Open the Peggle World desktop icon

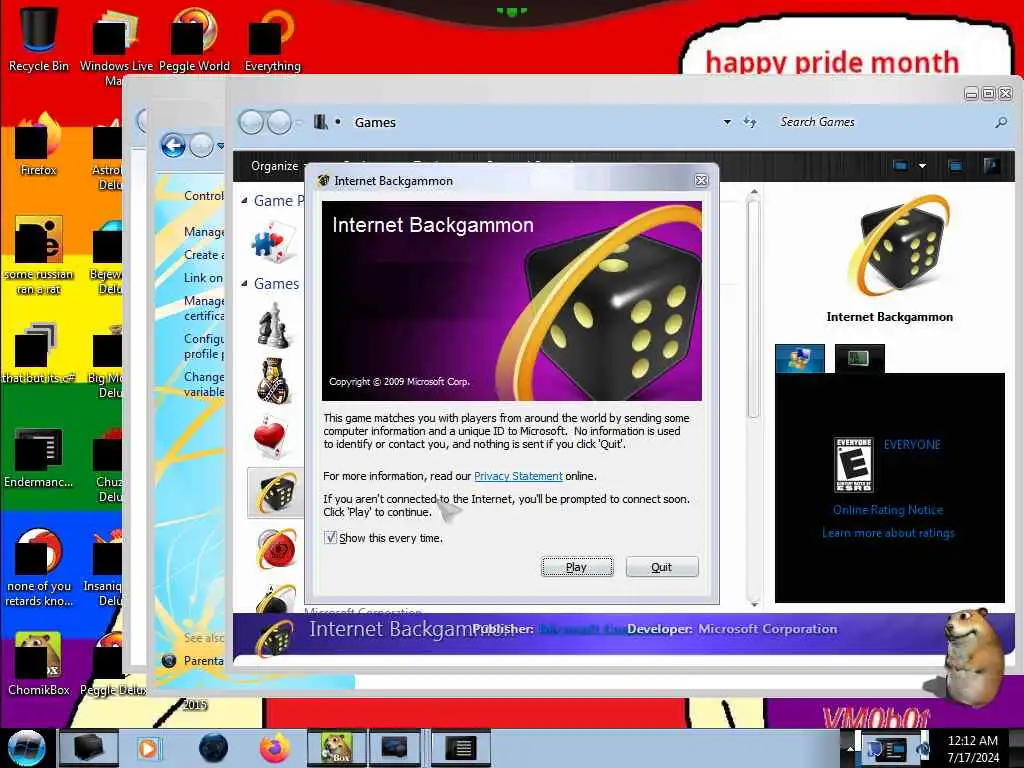[194, 39]
